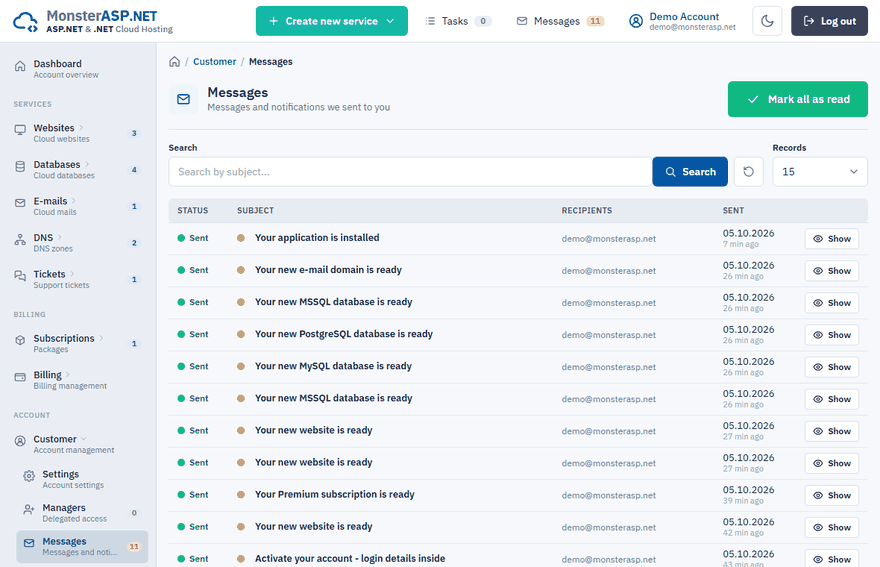880x567 pixels.
Task: Click the E-mails envelope icon in sidebar
Action: 20,203
